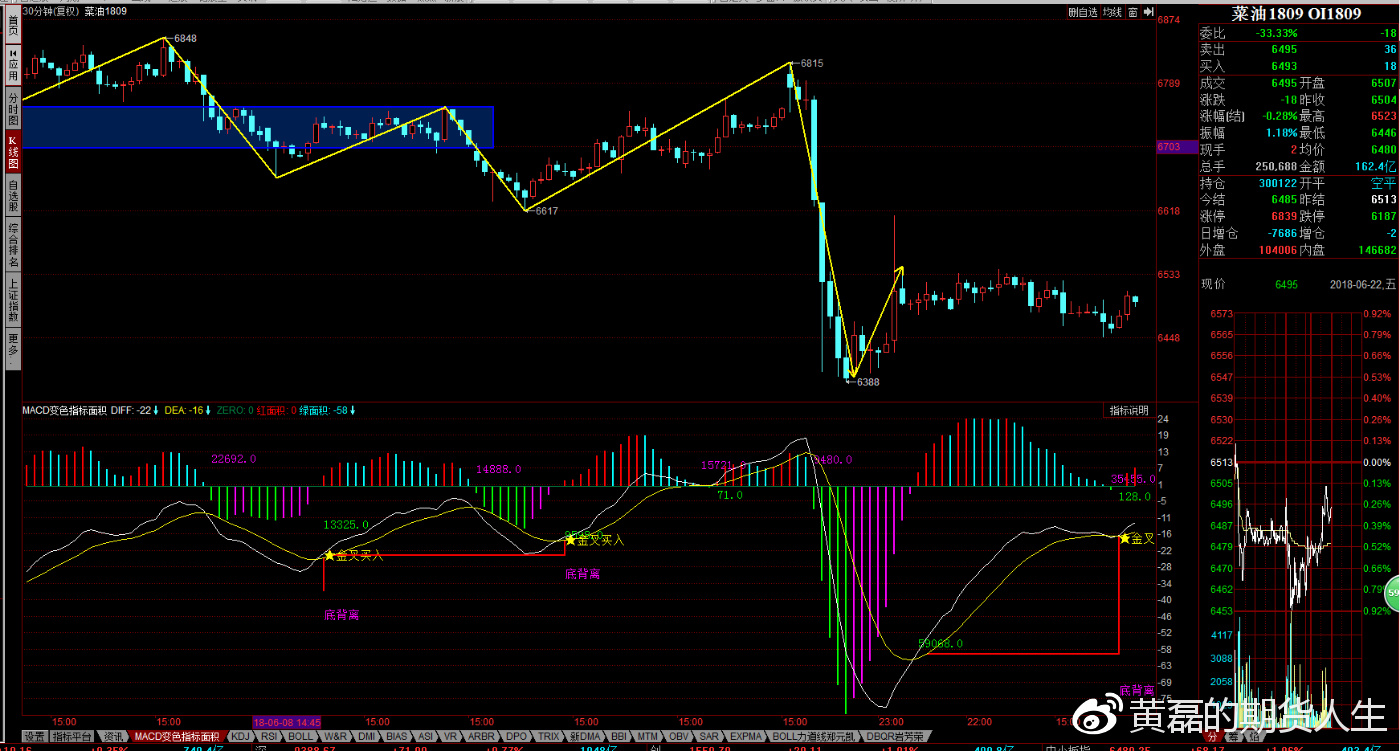Click the 卖出 price 6495
The width and height of the screenshot is (1400, 751).
1284,49
